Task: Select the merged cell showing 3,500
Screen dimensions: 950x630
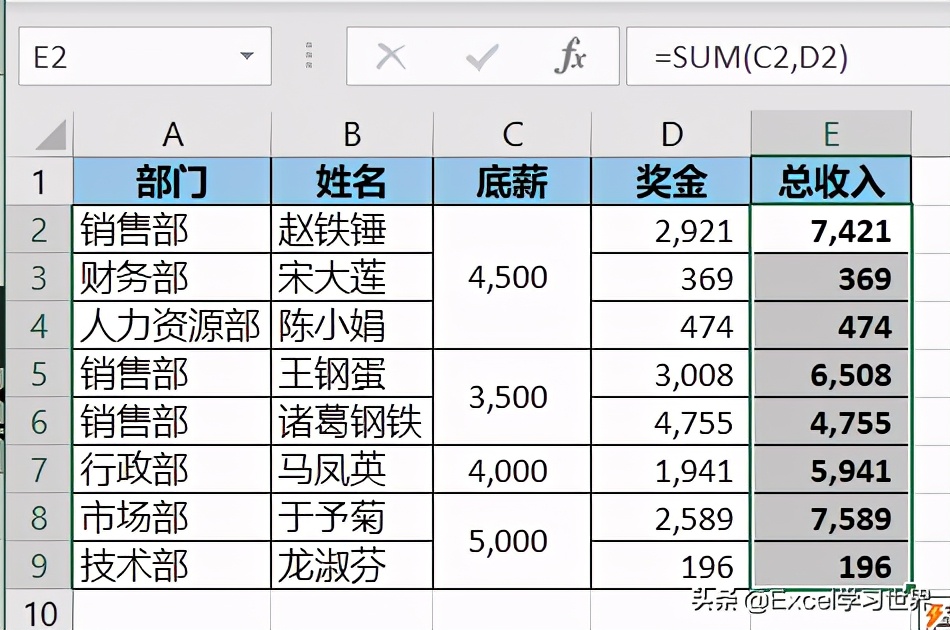Action: pos(512,397)
